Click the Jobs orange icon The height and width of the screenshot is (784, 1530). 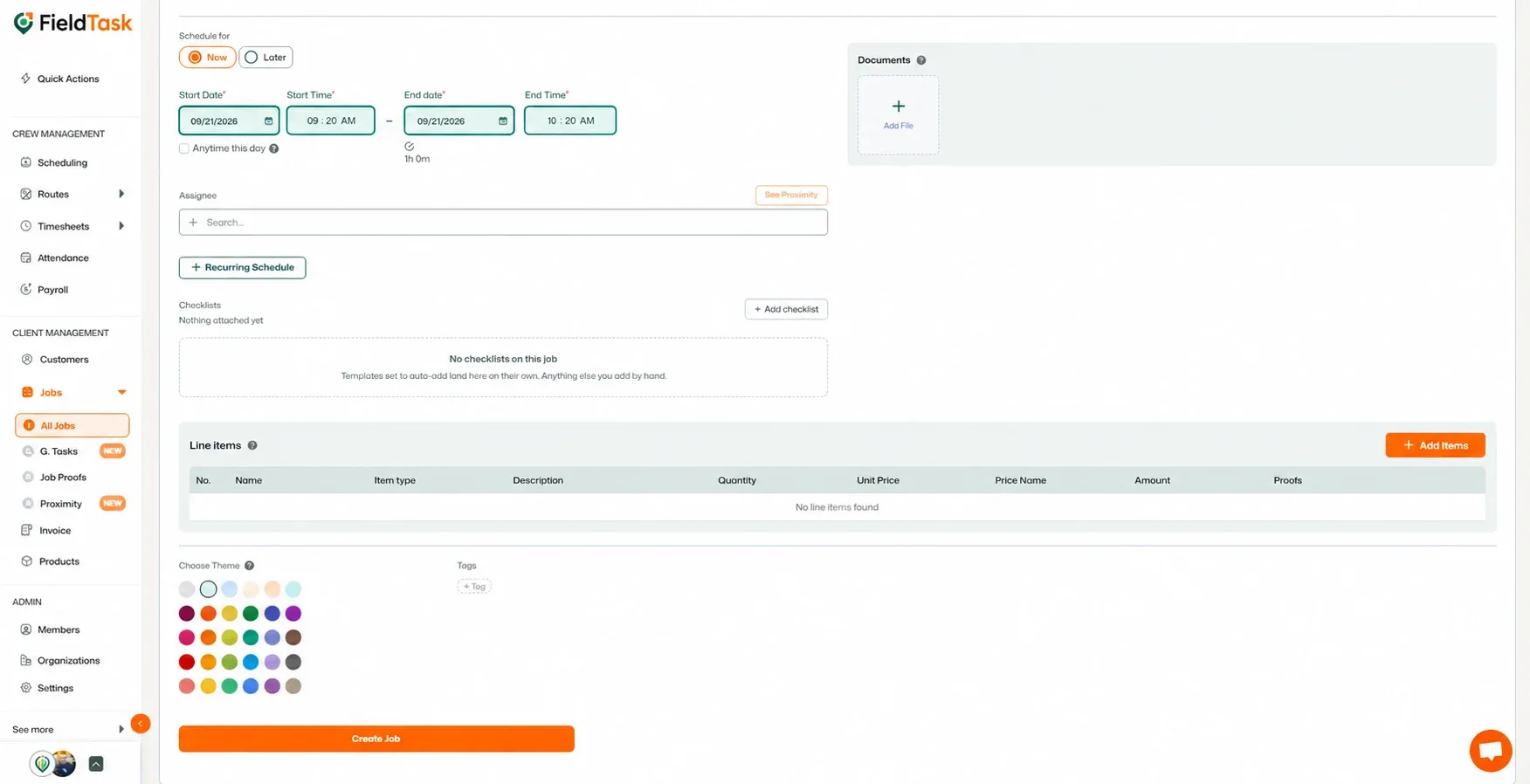[x=27, y=392]
